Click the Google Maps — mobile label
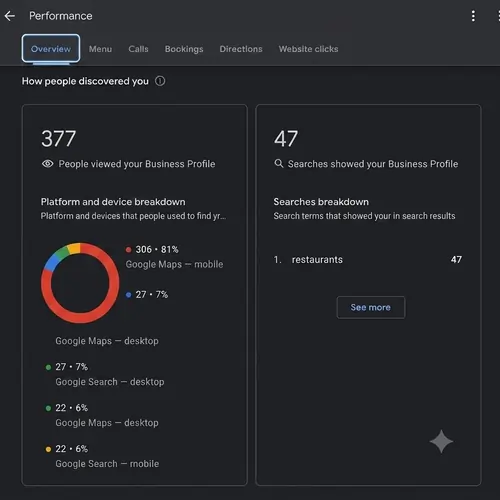Image resolution: width=500 pixels, height=500 pixels. 174,264
